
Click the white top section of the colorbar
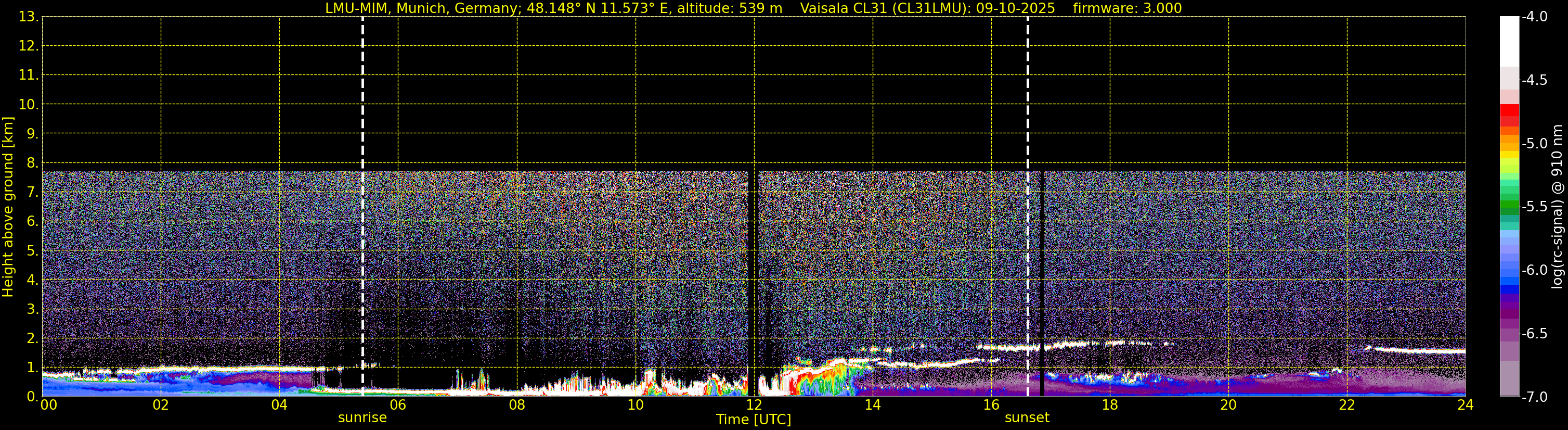pos(1509,40)
